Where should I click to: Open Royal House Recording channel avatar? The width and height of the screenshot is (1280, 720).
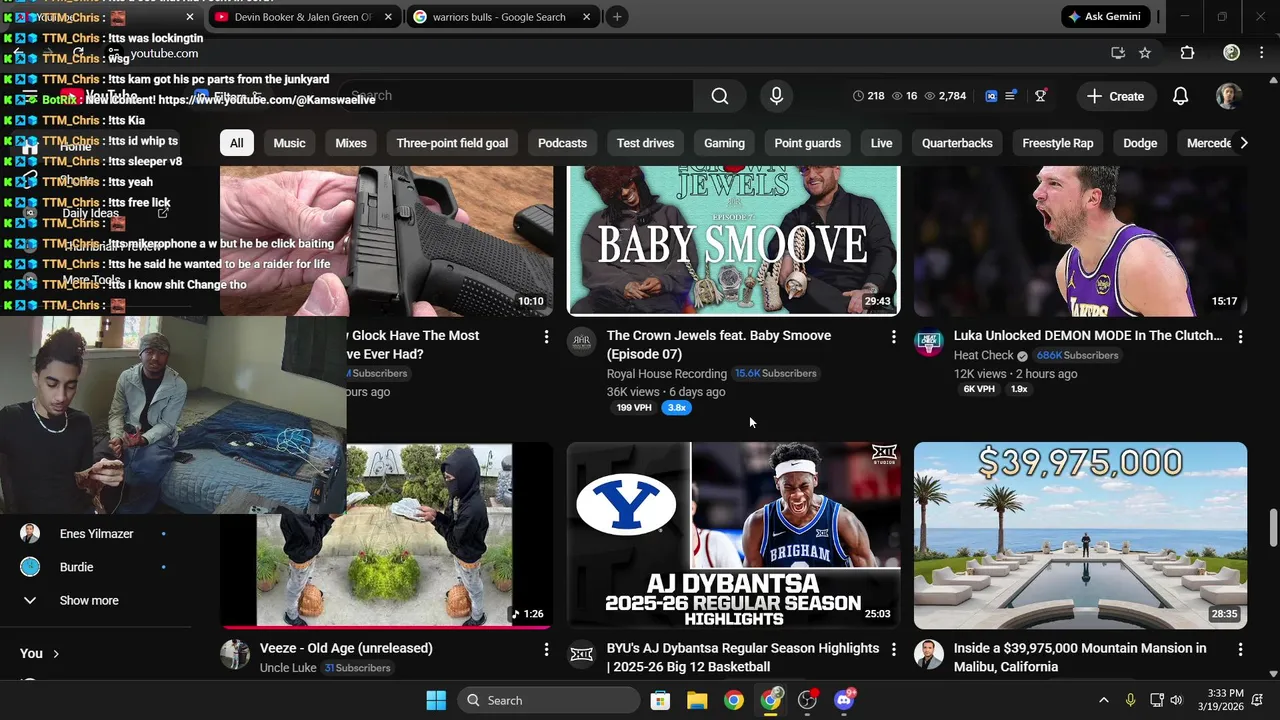[581, 342]
